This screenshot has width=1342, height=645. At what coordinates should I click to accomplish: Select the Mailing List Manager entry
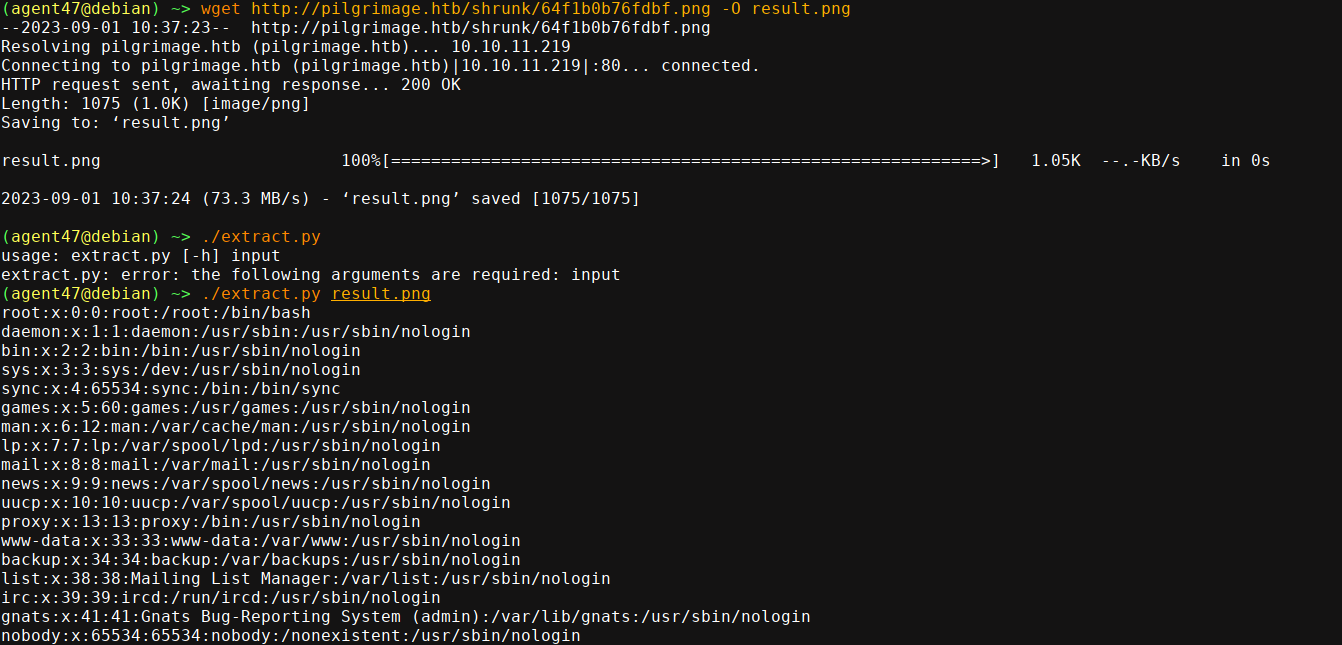305,579
